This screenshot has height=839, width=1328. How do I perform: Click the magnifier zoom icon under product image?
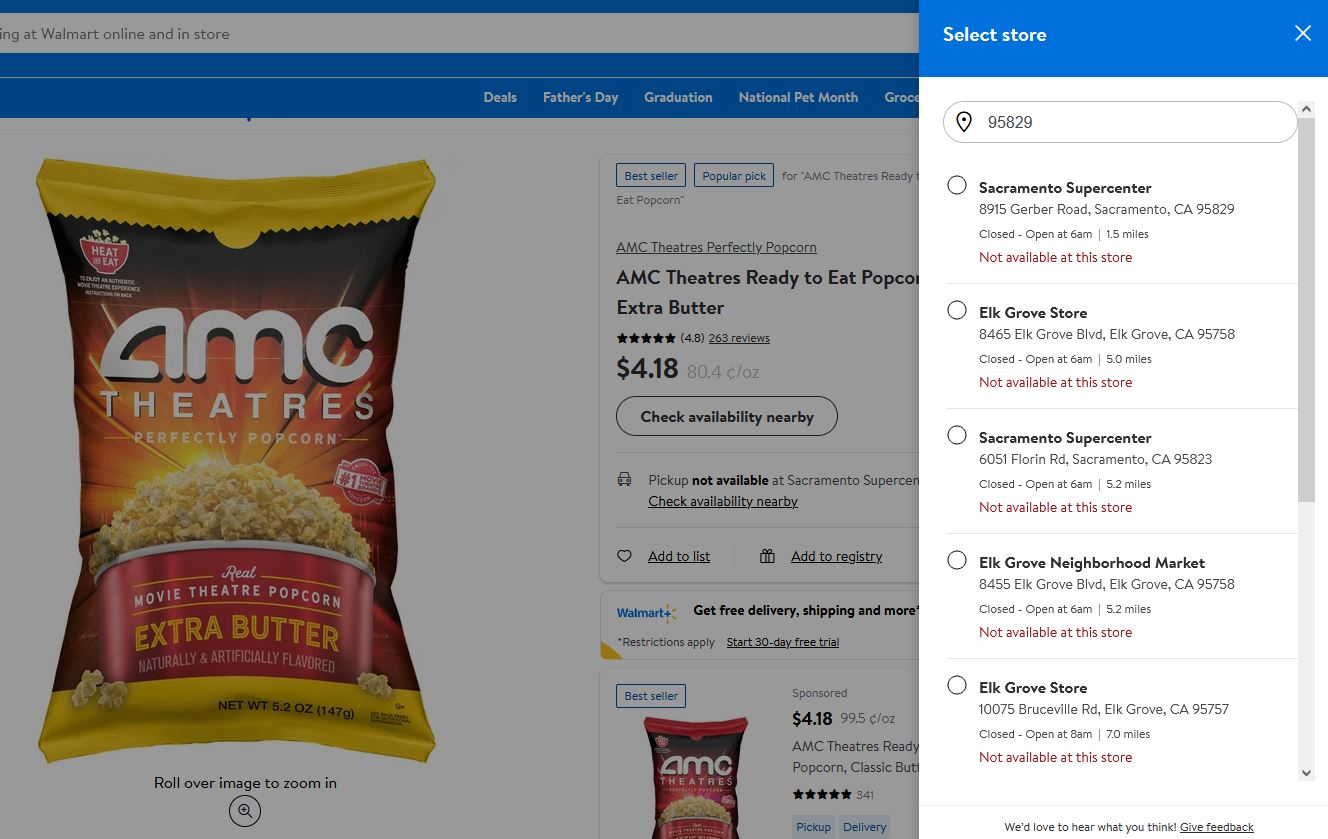click(245, 811)
